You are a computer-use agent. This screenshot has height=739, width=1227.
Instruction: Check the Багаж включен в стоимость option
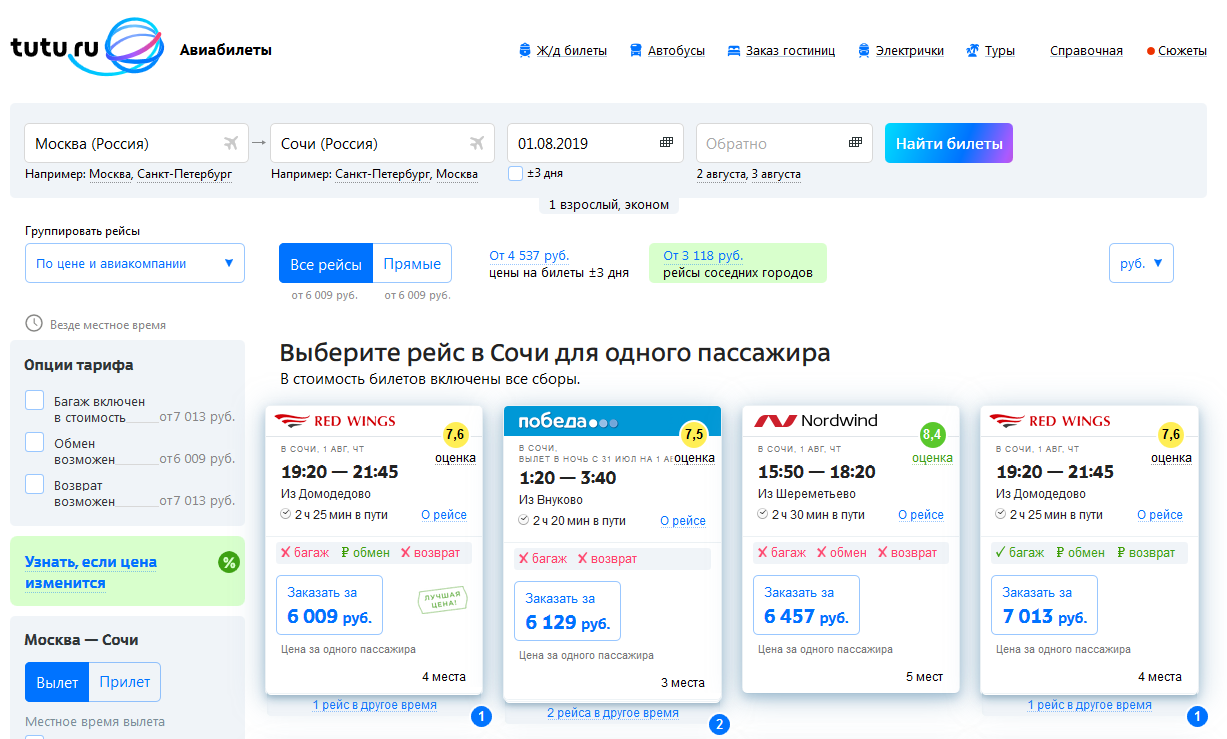(35, 401)
